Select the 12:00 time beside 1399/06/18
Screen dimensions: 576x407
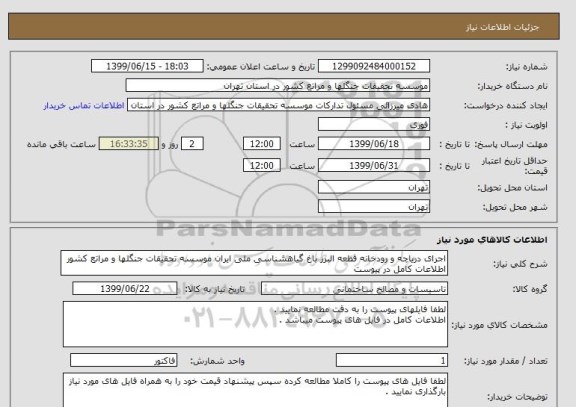pyautogui.click(x=262, y=144)
